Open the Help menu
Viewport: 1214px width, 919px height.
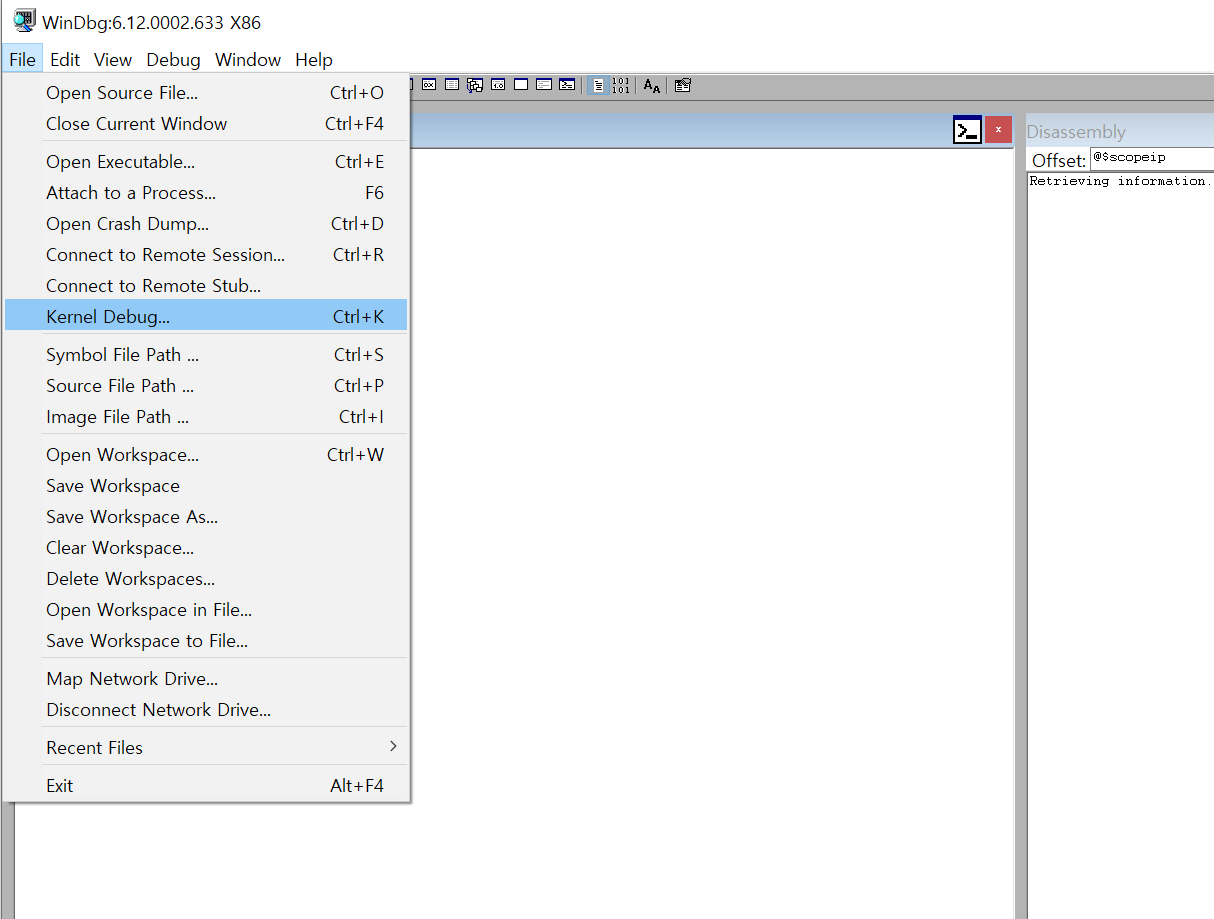pyautogui.click(x=314, y=59)
